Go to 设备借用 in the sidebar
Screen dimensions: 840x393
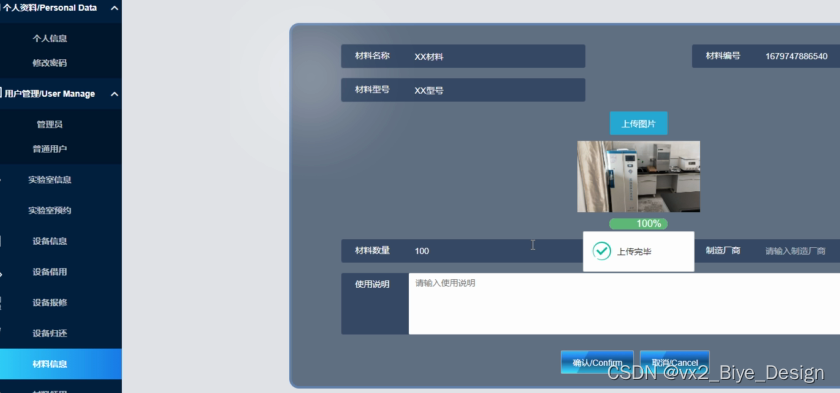click(x=50, y=271)
